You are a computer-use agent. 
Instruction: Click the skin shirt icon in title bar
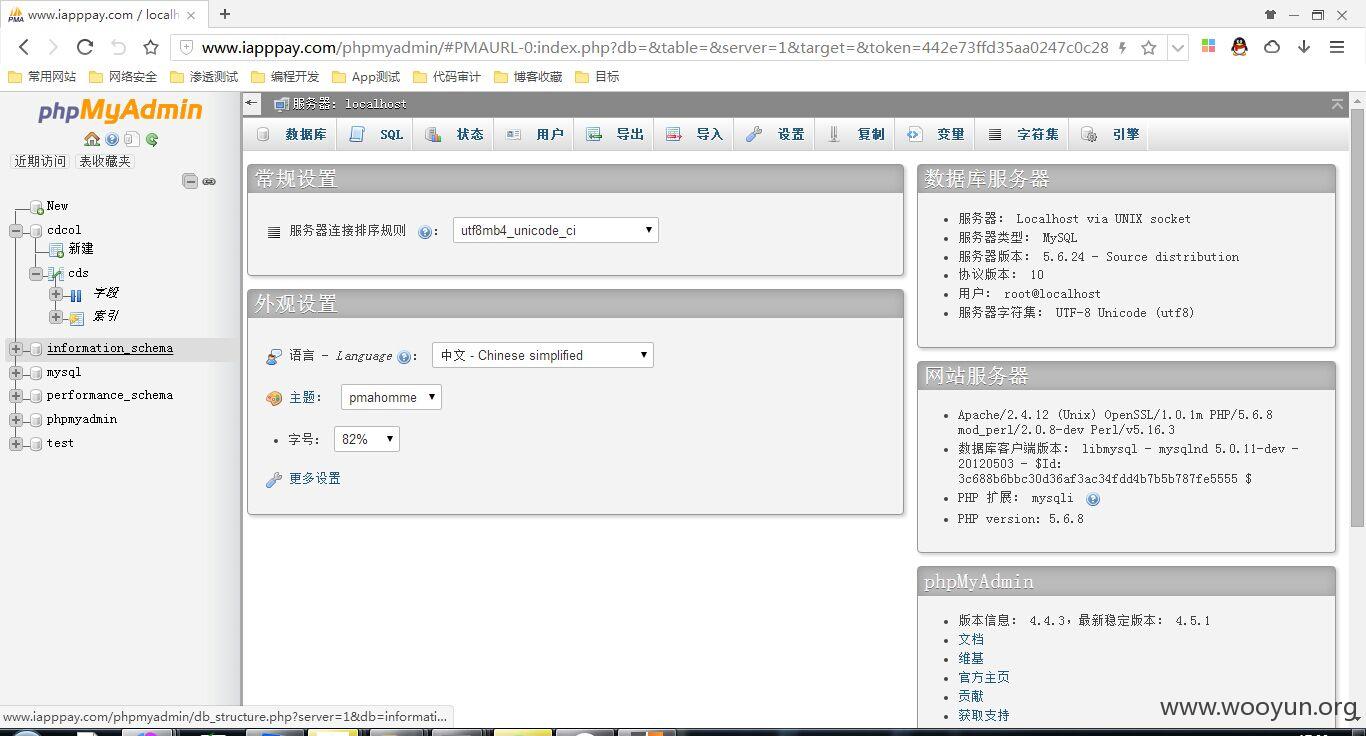(1270, 14)
